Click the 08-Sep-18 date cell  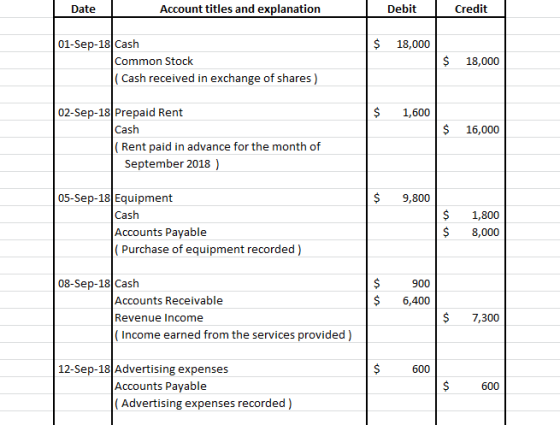(83, 283)
